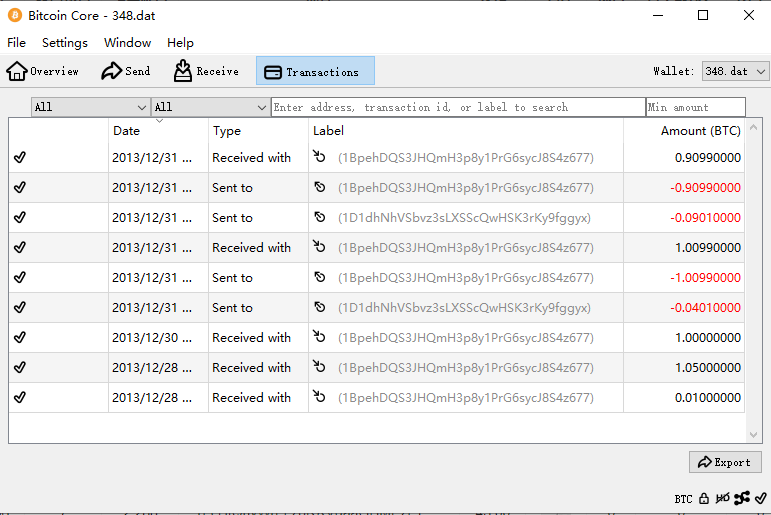Click confirmed checkmark of -0.04010000 transaction
The height and width of the screenshot is (515, 771).
(20, 307)
